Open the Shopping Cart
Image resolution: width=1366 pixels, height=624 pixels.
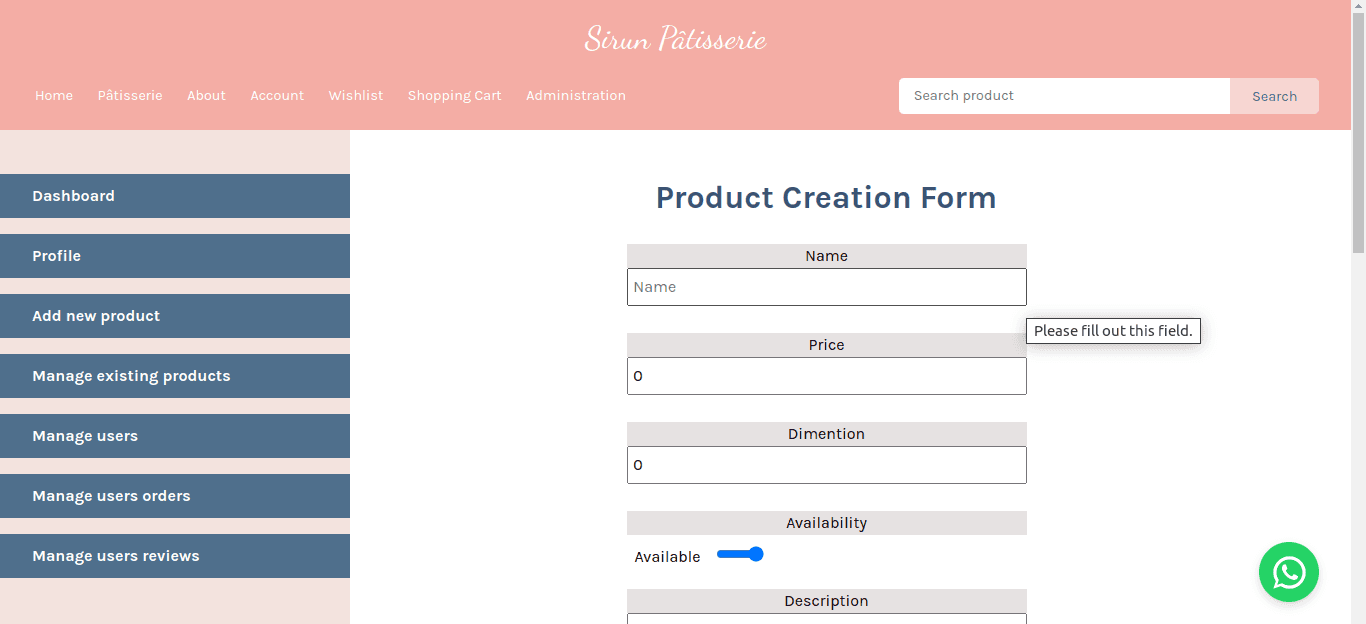[454, 96]
